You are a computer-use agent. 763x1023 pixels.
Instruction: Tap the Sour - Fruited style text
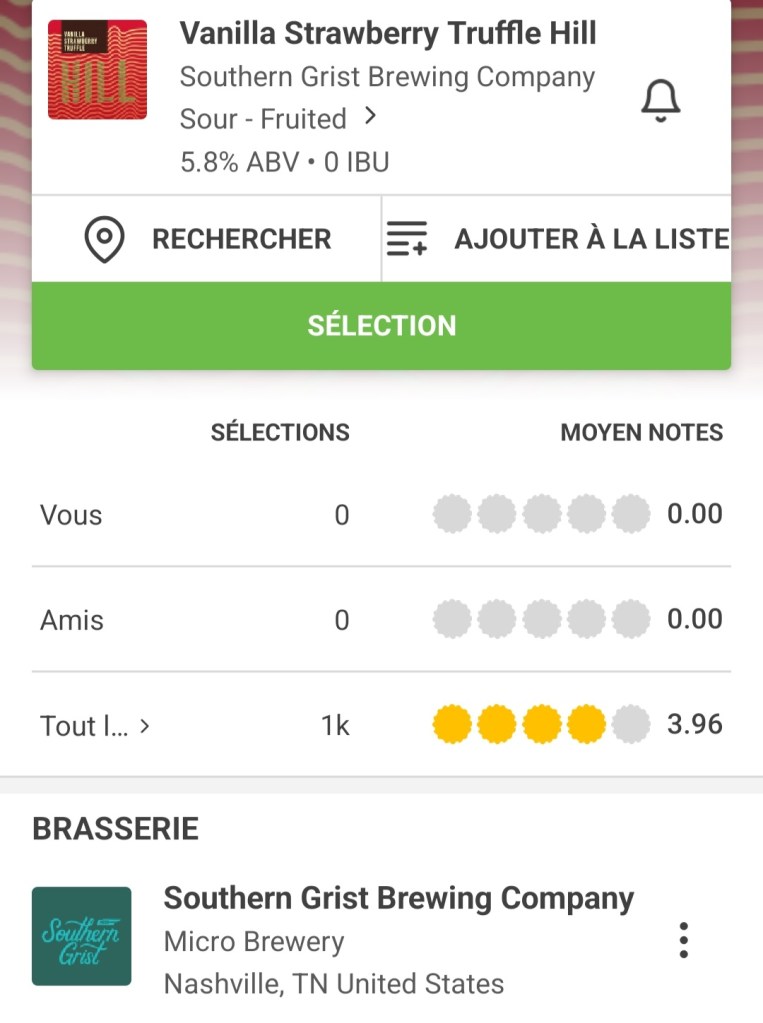263,119
